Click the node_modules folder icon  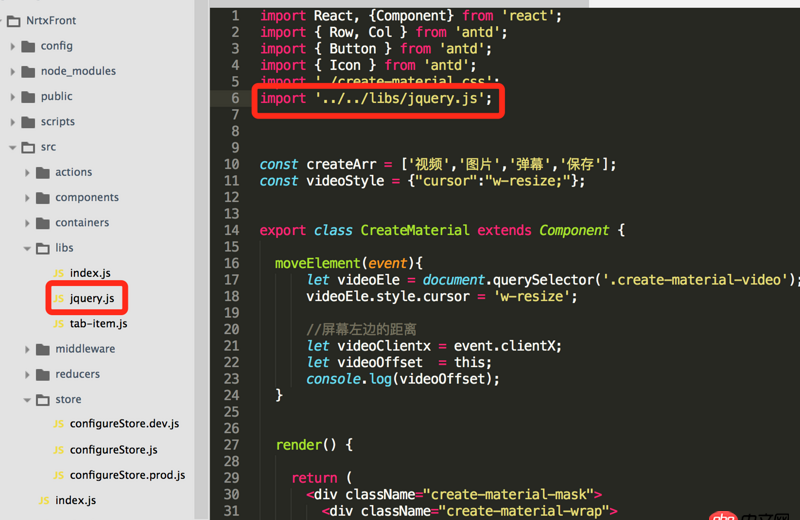tap(29, 71)
